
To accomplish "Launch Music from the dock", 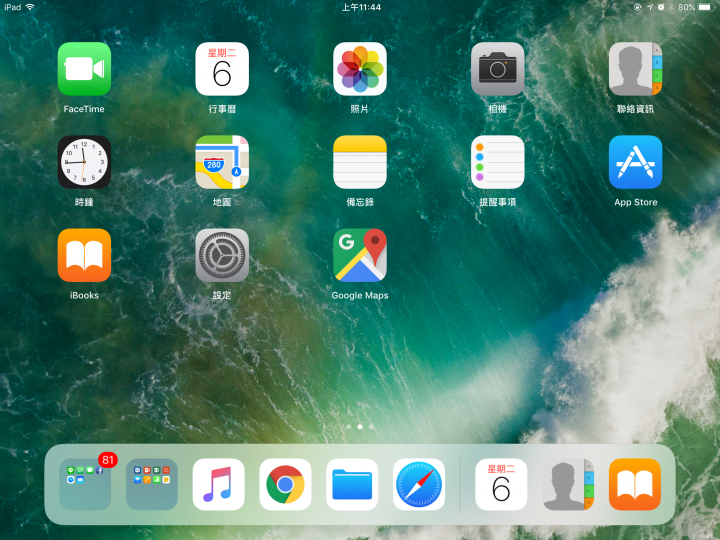I will tap(219, 484).
